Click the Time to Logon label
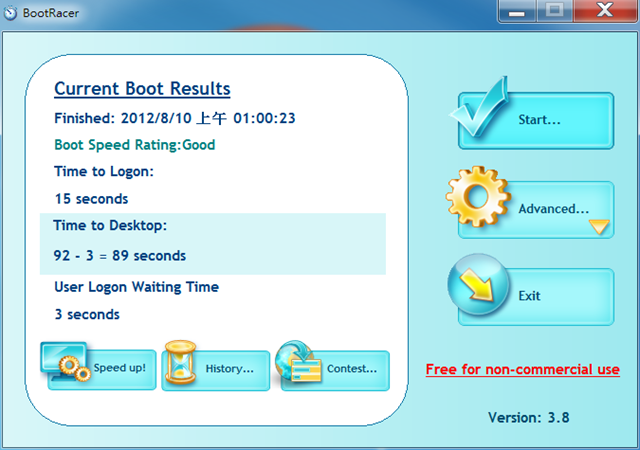Image resolution: width=640 pixels, height=450 pixels. (x=104, y=172)
